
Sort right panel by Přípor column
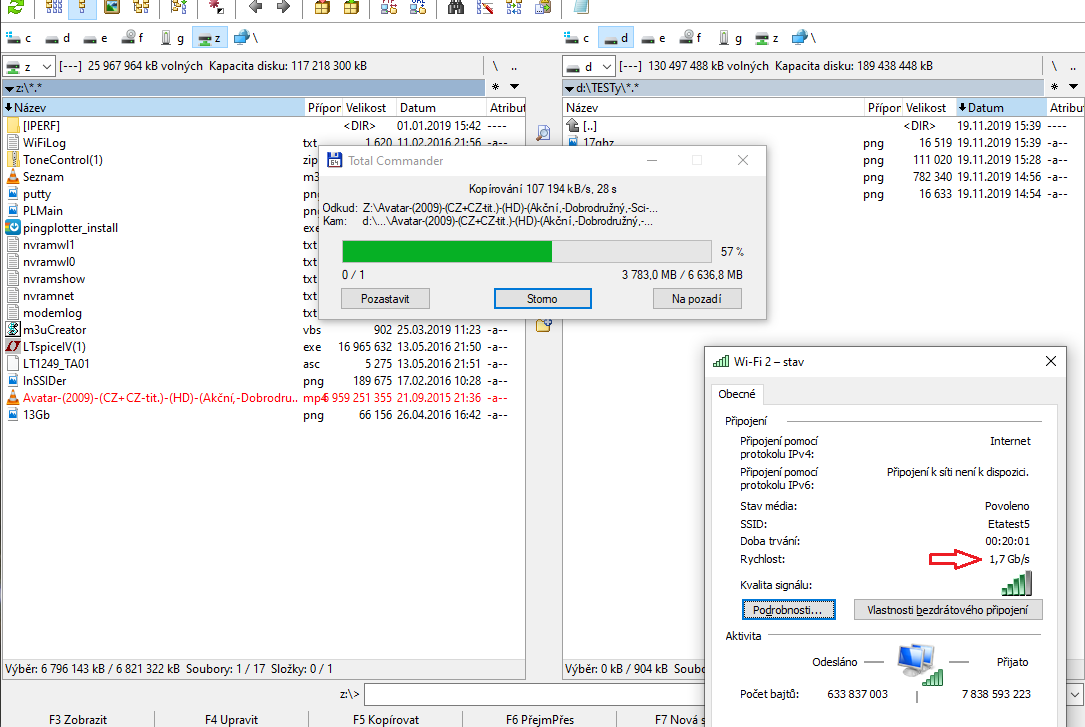884,108
